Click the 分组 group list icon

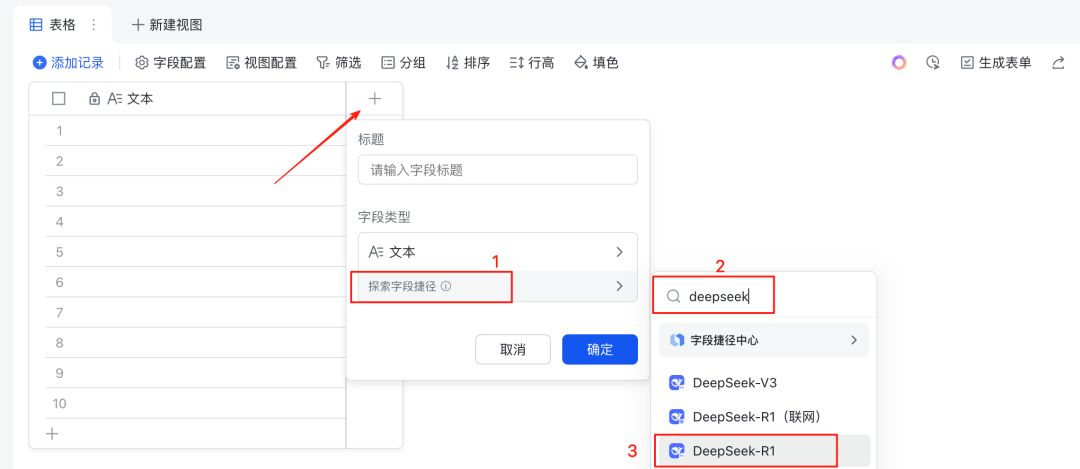388,63
